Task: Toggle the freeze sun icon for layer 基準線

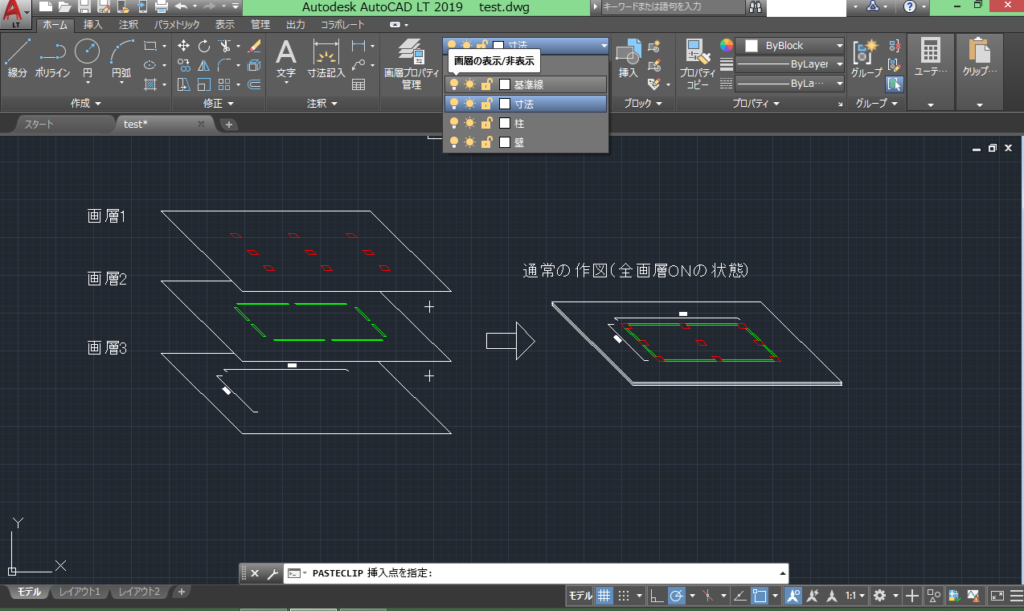Action: [470, 83]
